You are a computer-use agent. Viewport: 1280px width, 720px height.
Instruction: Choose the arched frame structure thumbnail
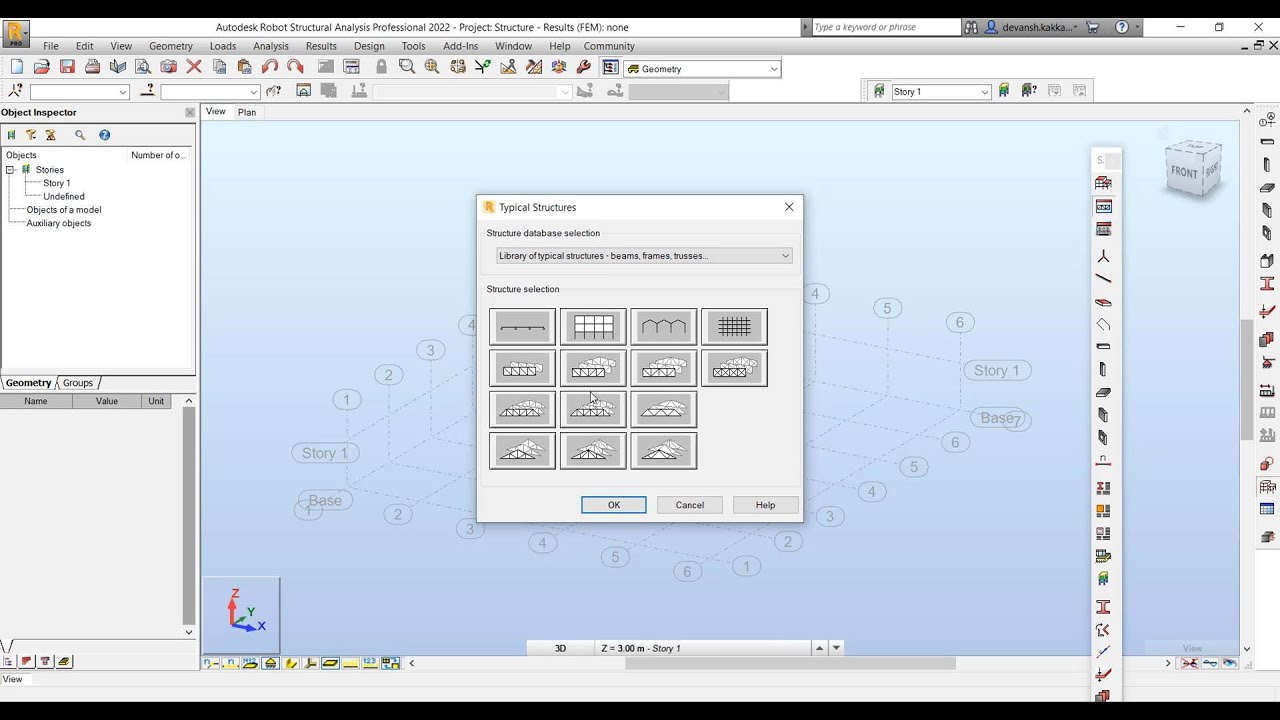tap(663, 327)
